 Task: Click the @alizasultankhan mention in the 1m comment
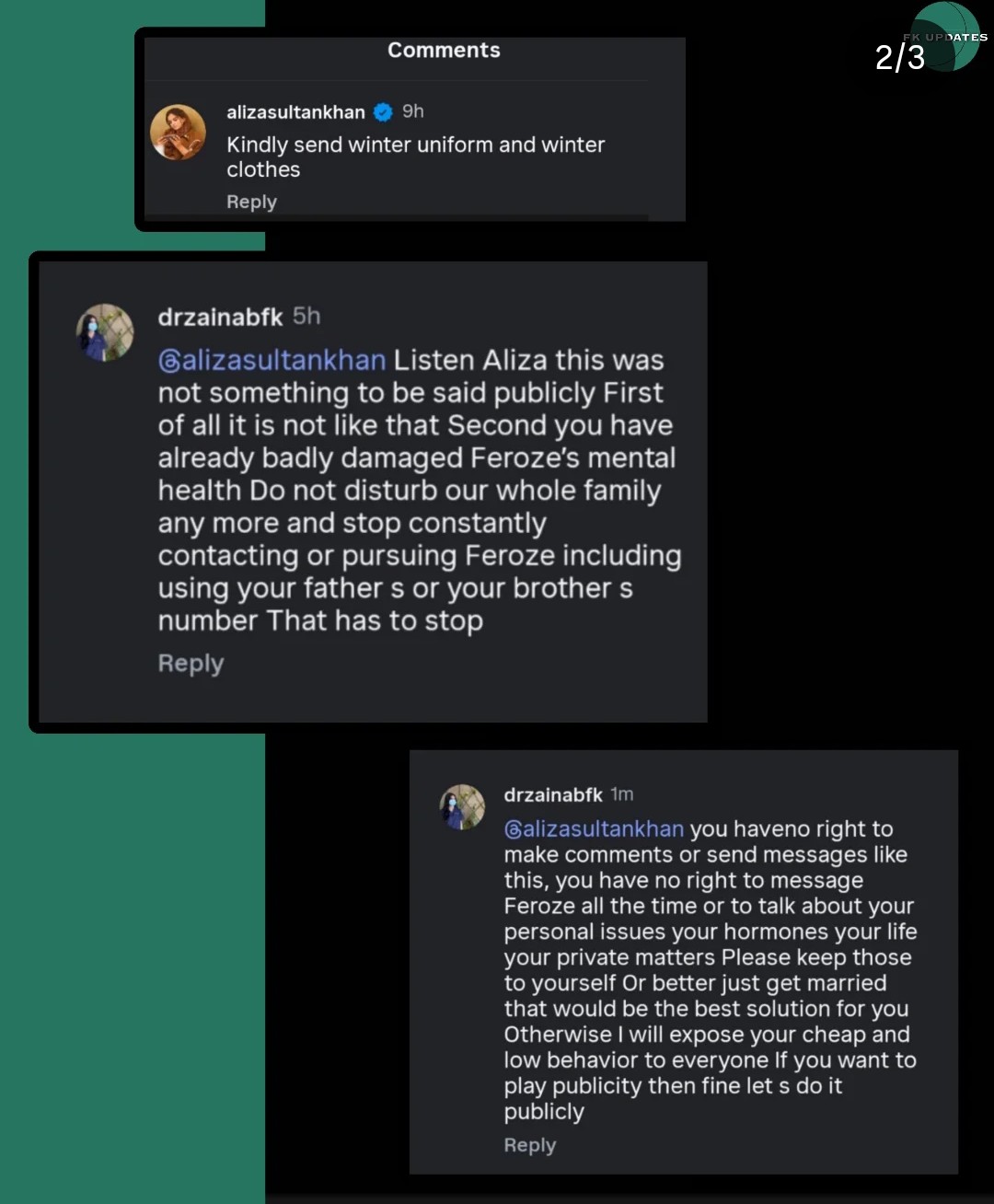[x=603, y=829]
